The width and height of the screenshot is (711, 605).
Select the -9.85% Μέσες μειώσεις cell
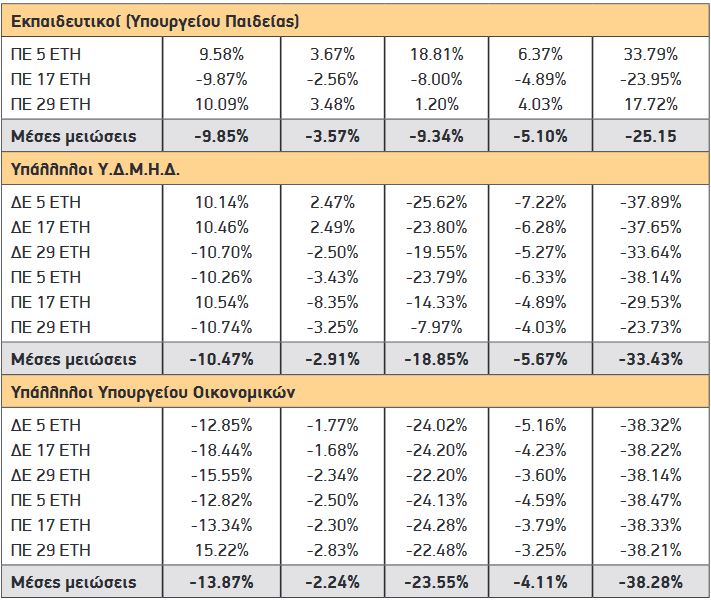point(222,136)
